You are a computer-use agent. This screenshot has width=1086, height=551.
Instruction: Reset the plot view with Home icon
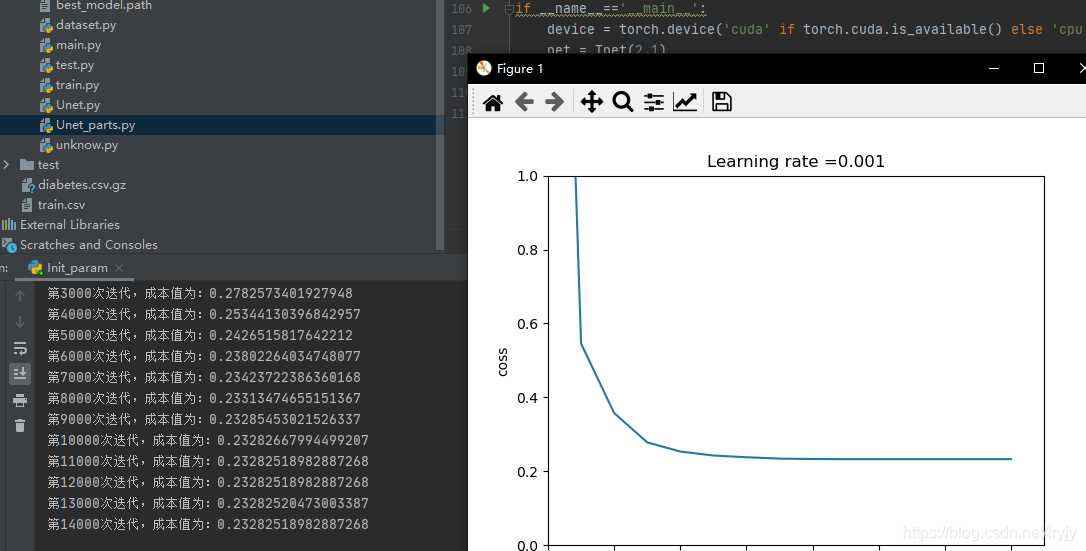click(x=492, y=102)
